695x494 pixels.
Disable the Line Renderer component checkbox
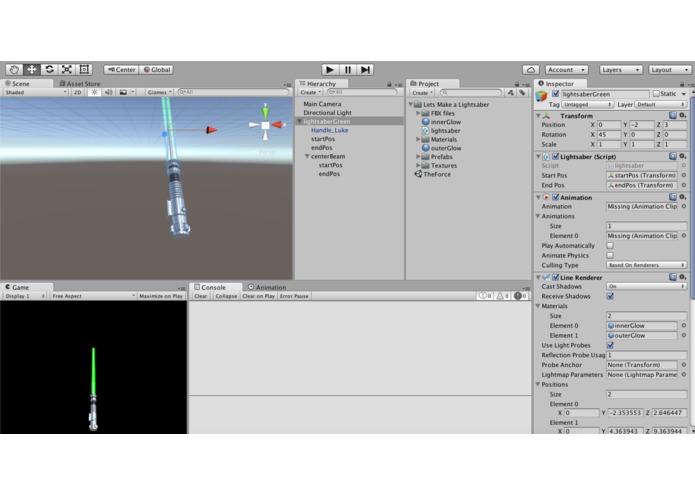[555, 277]
